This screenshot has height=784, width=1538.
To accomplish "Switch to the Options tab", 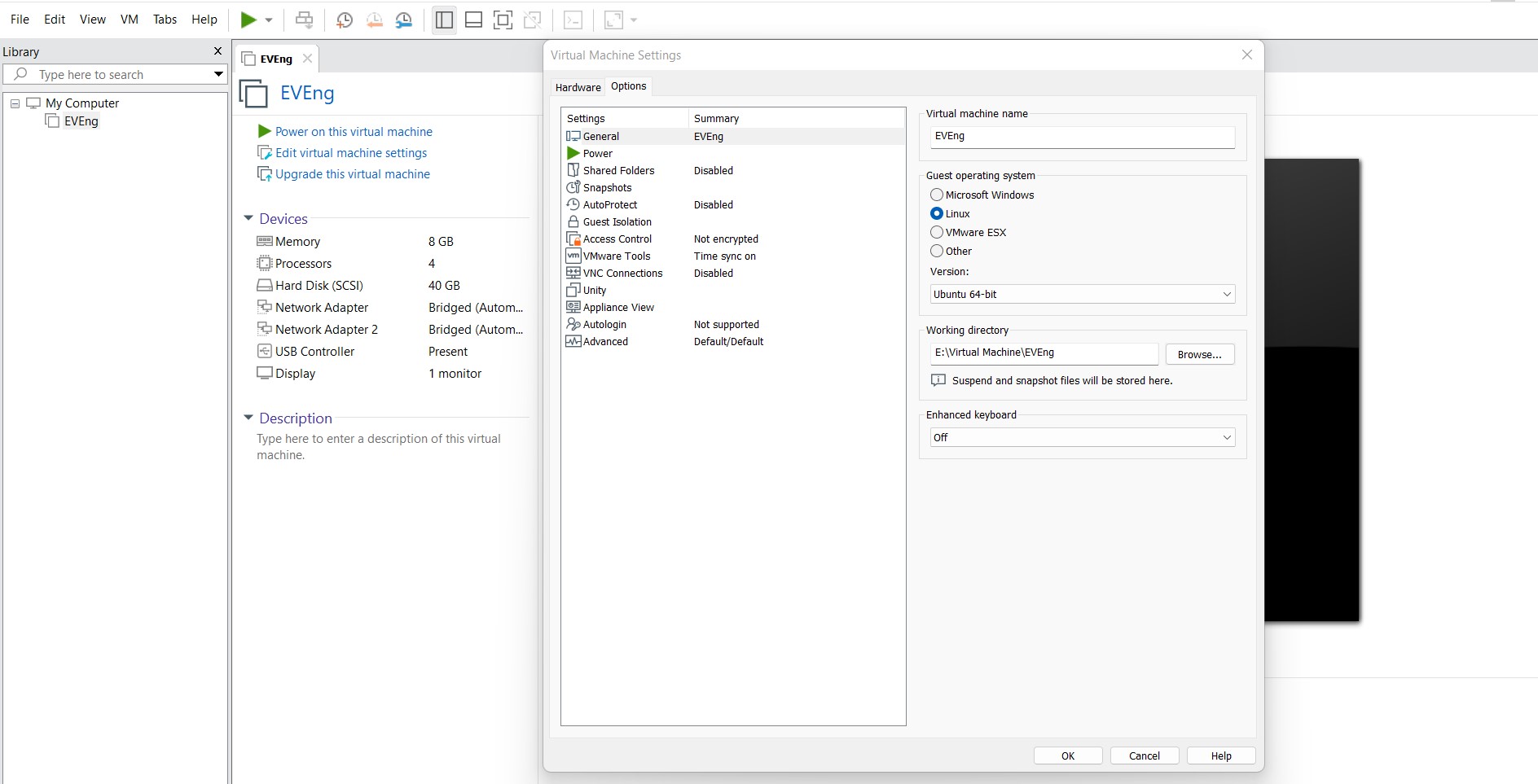I will click(x=629, y=85).
